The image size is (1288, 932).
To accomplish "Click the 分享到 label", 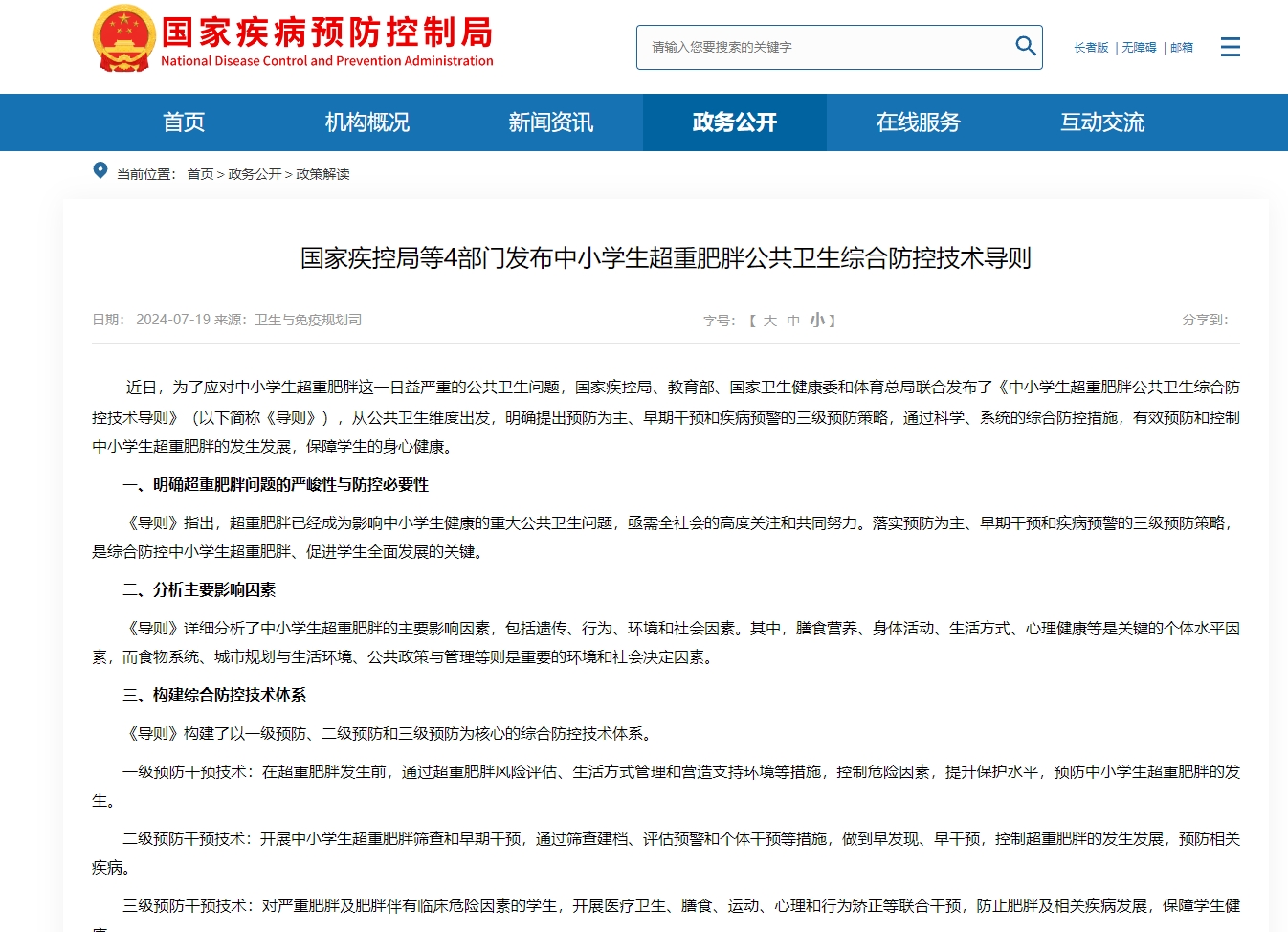I will 1205,320.
